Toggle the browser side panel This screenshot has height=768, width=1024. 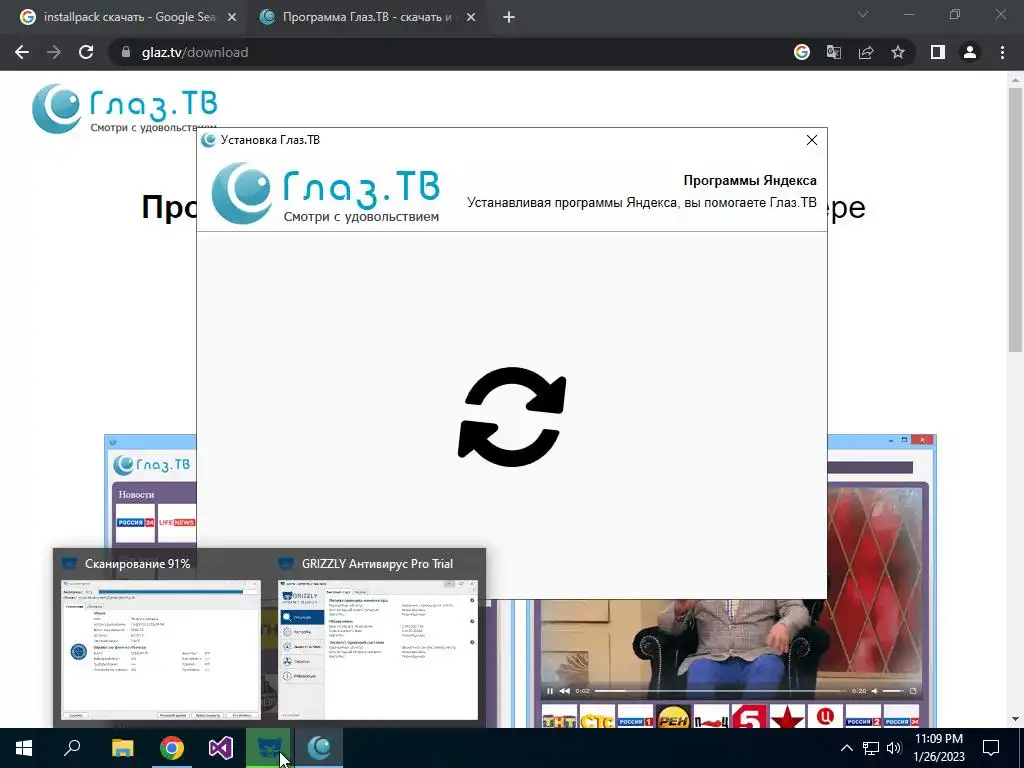[938, 52]
